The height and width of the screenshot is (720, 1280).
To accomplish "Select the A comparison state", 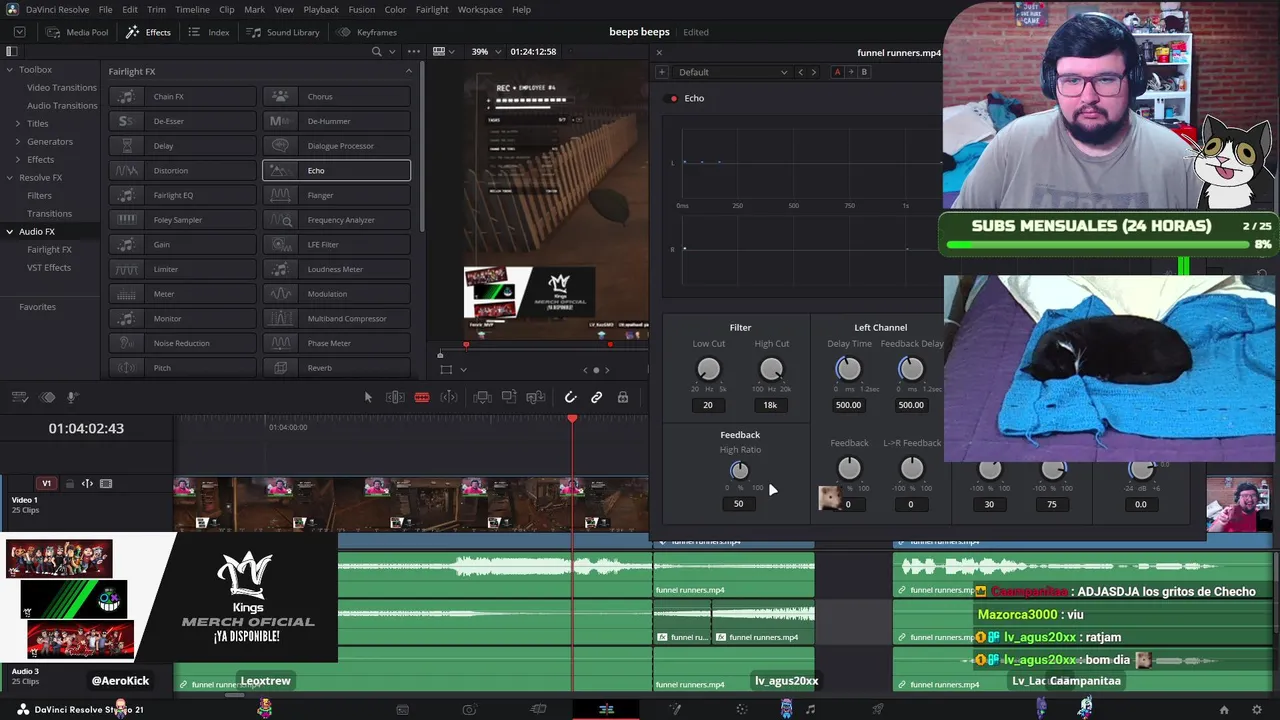I will pyautogui.click(x=837, y=72).
